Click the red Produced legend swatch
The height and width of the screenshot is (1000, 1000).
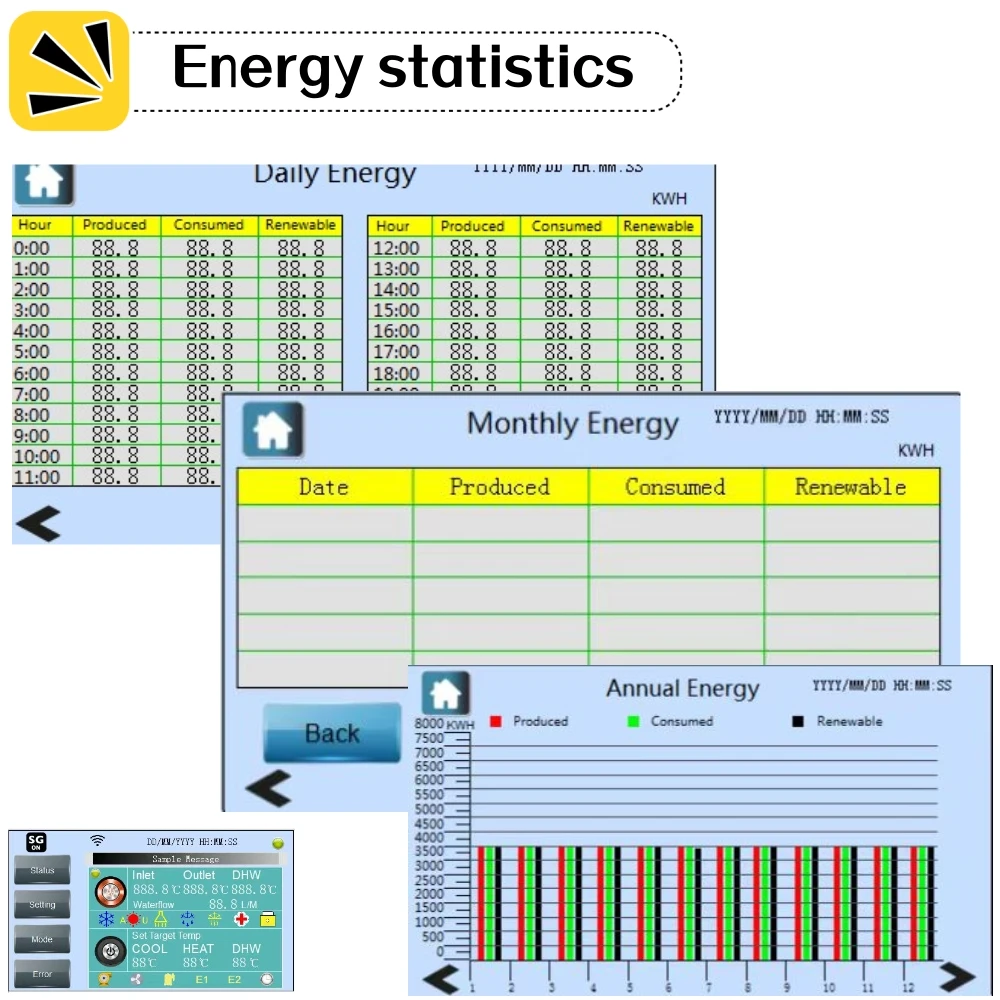495,721
